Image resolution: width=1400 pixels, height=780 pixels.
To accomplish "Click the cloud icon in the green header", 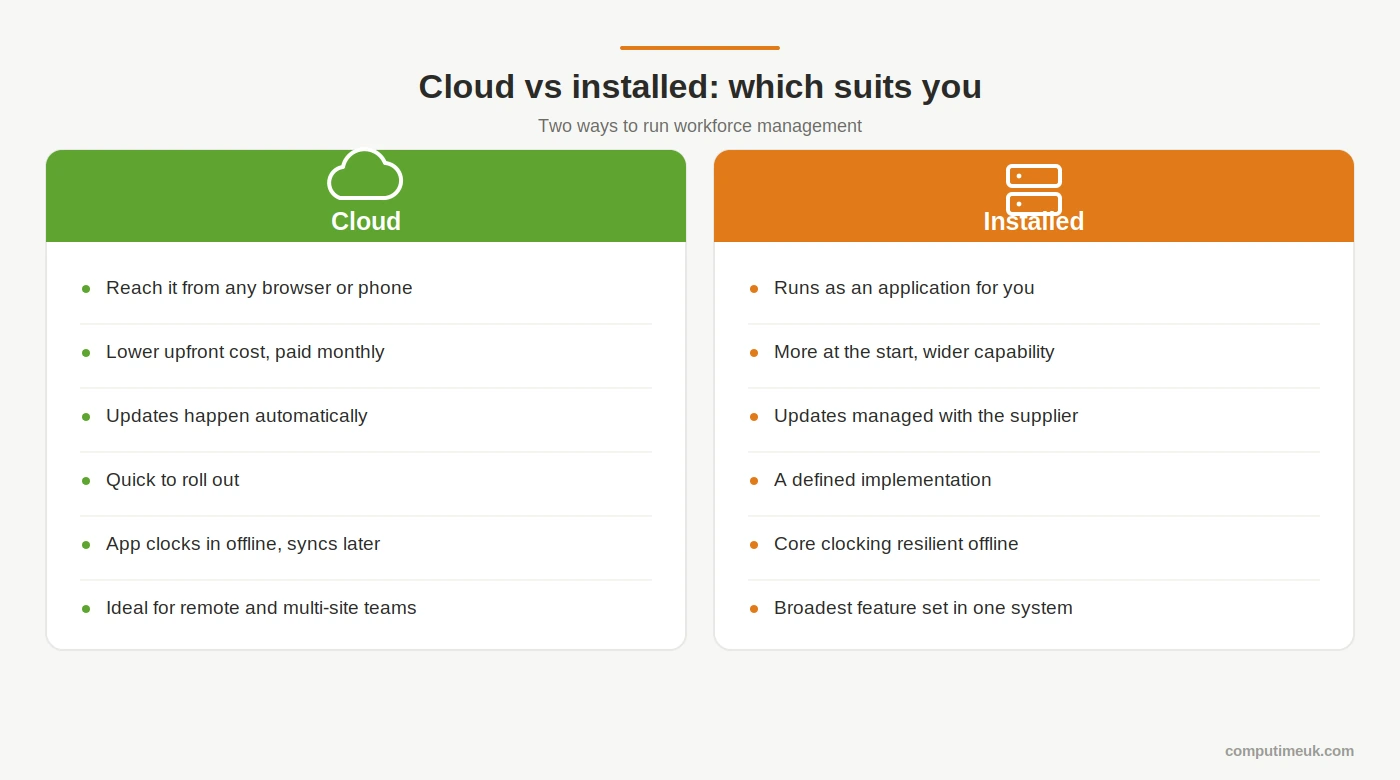I will pyautogui.click(x=365, y=175).
